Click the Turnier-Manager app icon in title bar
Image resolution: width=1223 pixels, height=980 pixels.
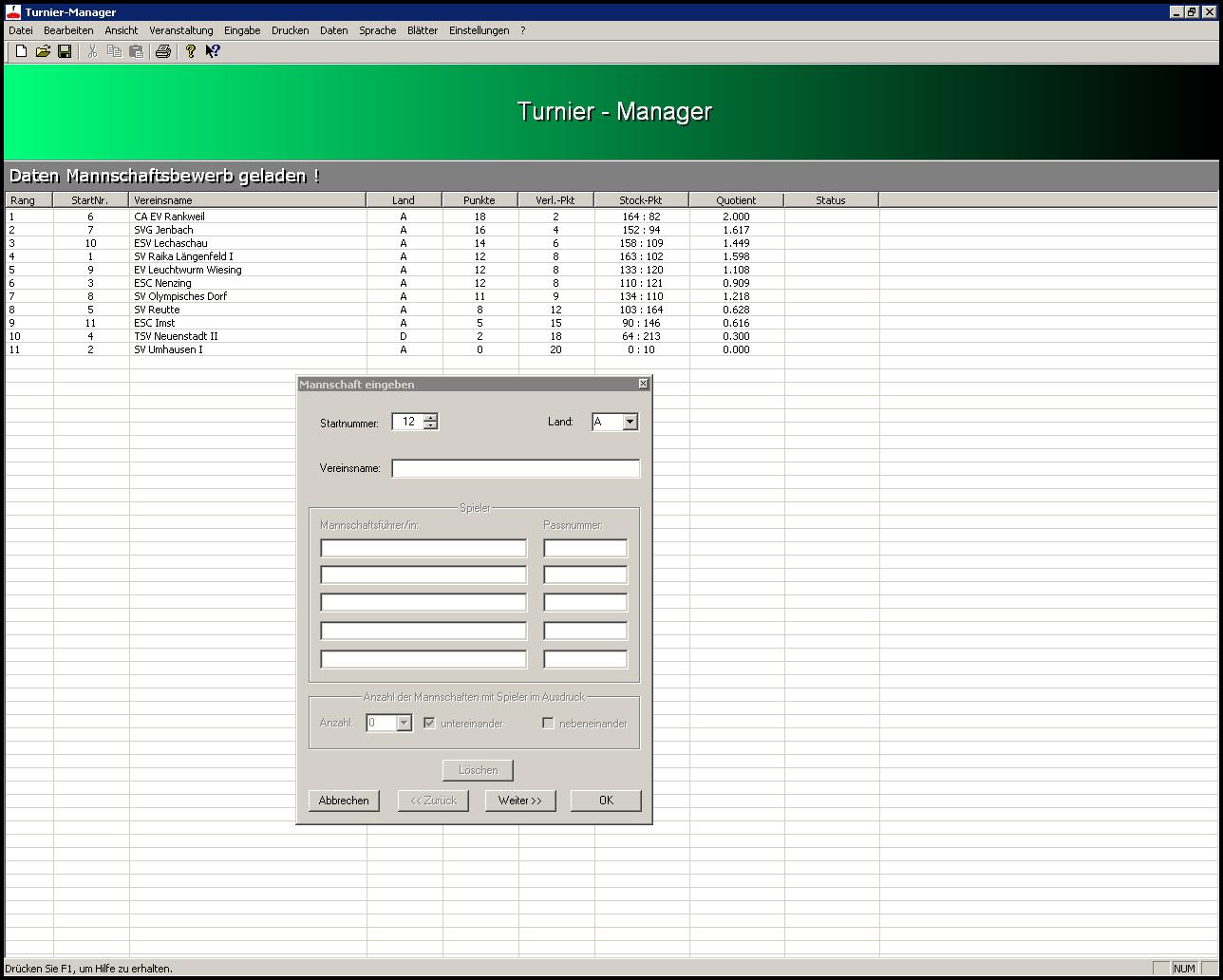tap(13, 11)
